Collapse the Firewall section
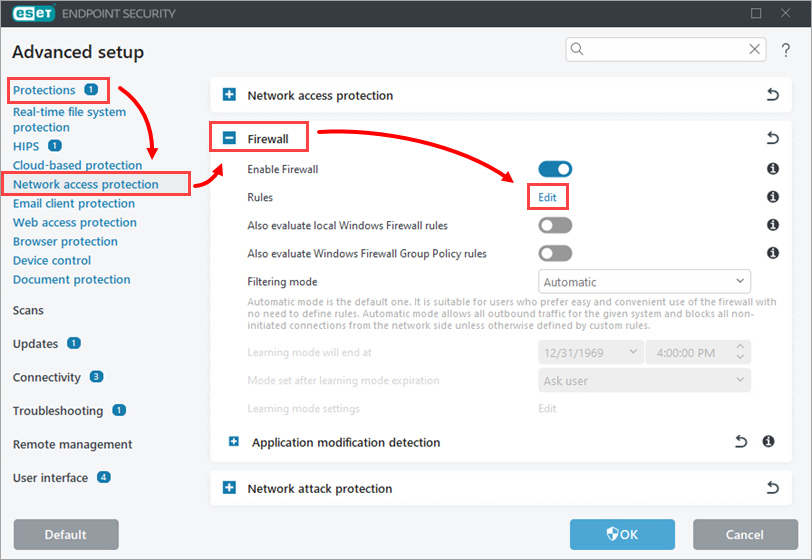This screenshot has width=812, height=560. [x=229, y=139]
